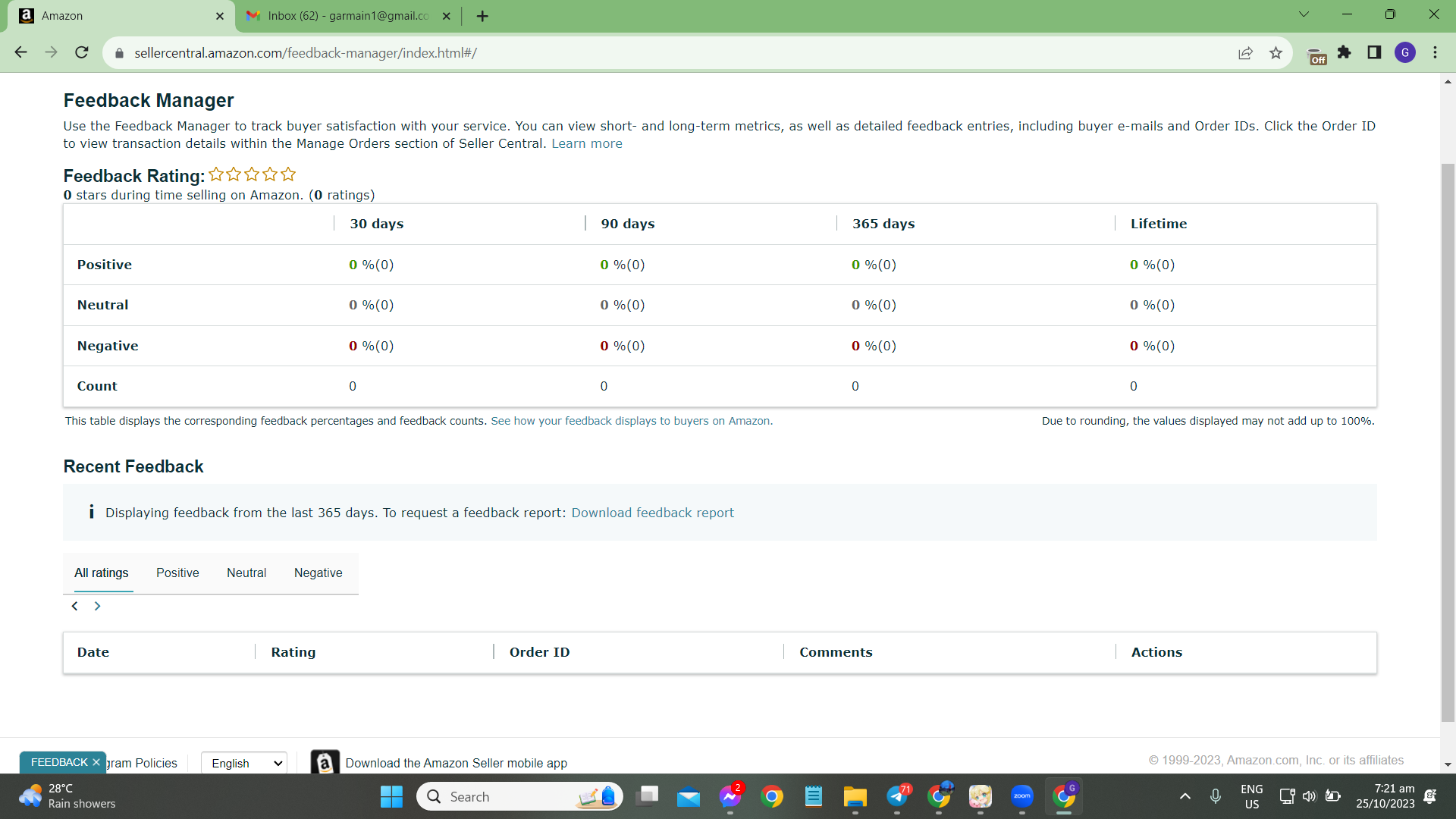Click the Date column header

(93, 652)
